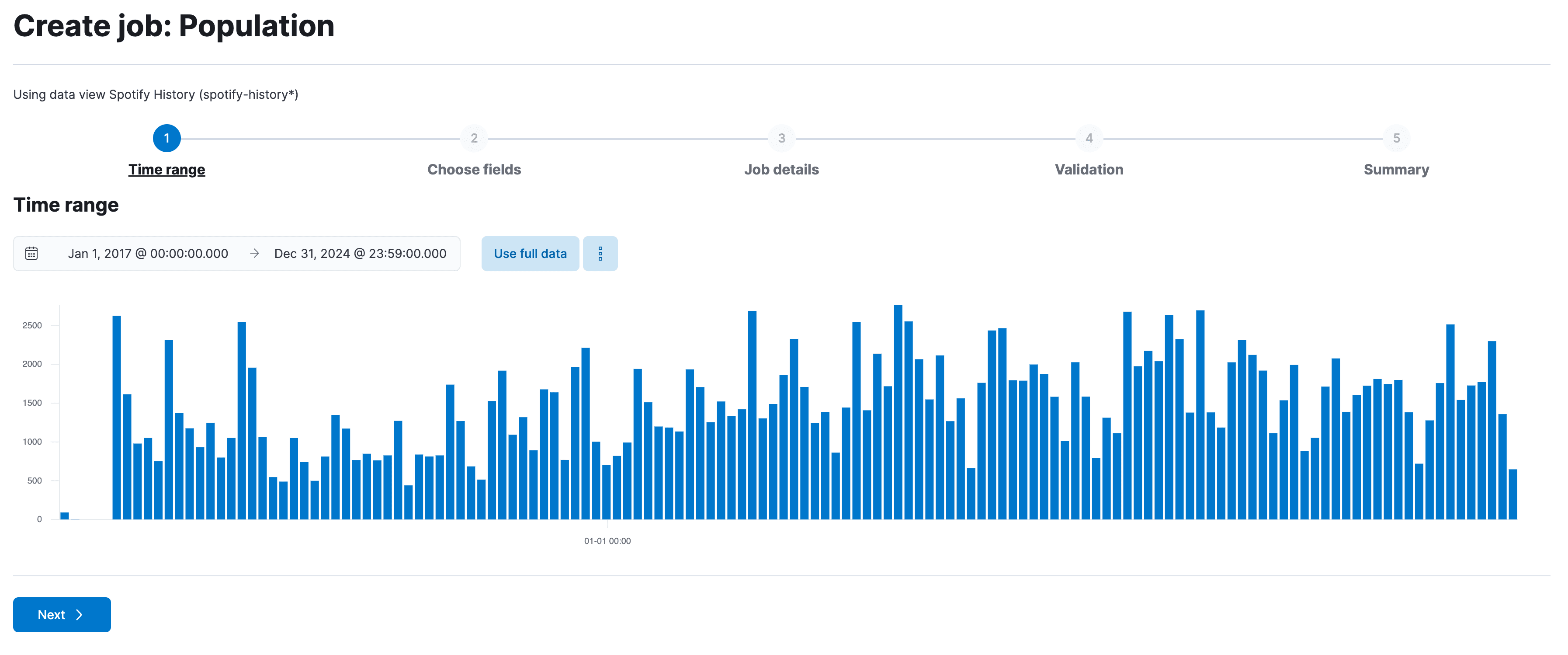This screenshot has width=1568, height=655.
Task: Click step circle 2 in the wizard
Action: pos(474,138)
